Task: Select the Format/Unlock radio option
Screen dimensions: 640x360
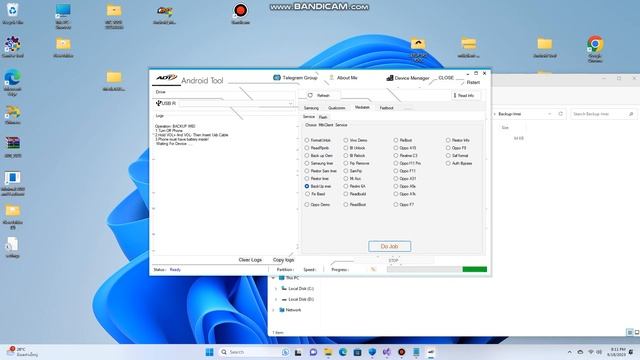Action: [307, 140]
